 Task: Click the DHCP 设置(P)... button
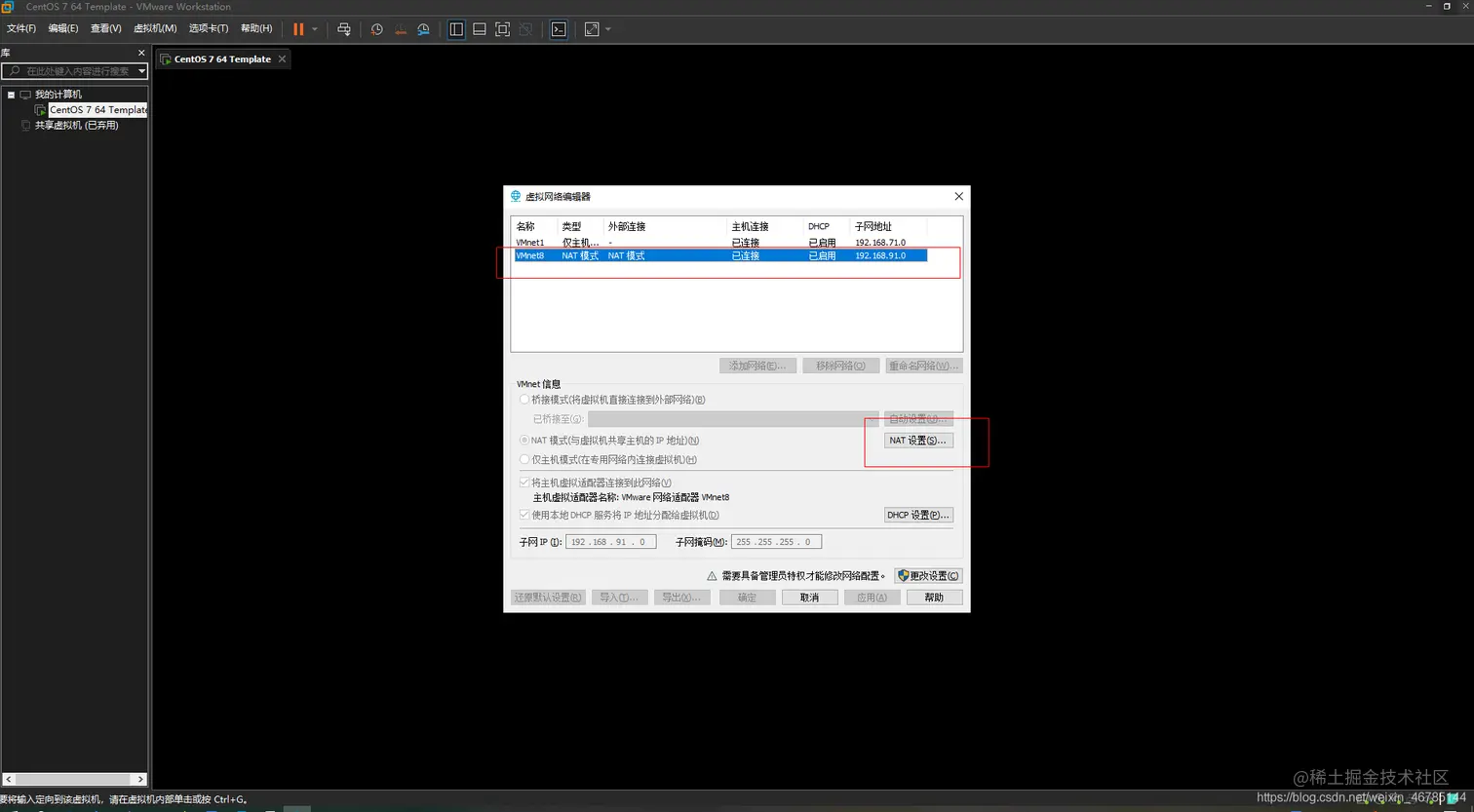[918, 515]
